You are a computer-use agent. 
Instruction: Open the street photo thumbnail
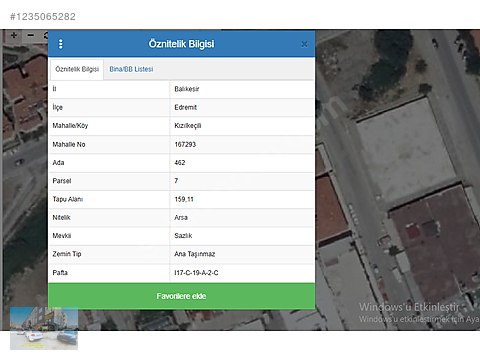44,328
